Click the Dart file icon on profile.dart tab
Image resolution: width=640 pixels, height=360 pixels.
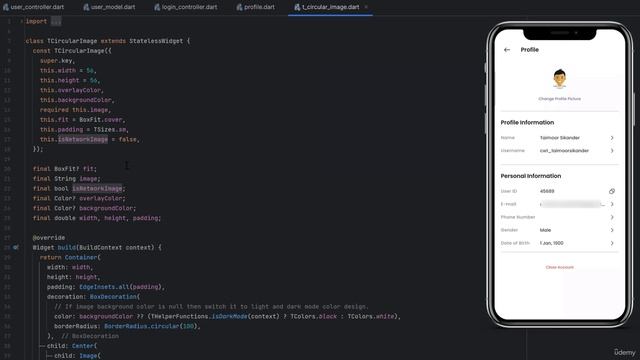(x=240, y=7)
